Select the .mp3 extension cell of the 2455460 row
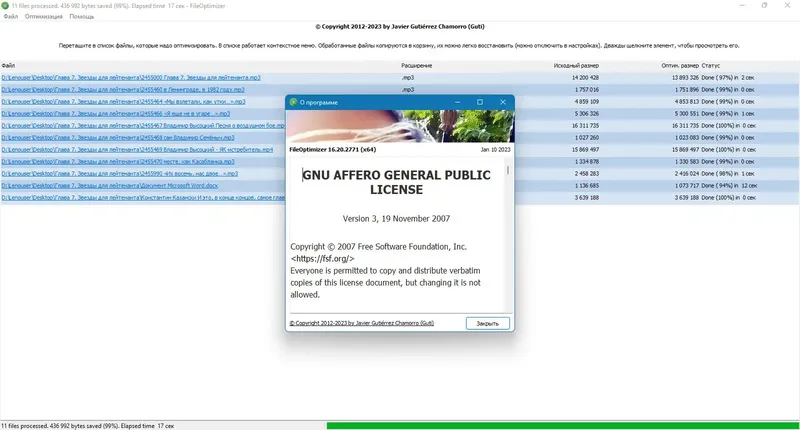The image size is (800, 430). point(408,89)
